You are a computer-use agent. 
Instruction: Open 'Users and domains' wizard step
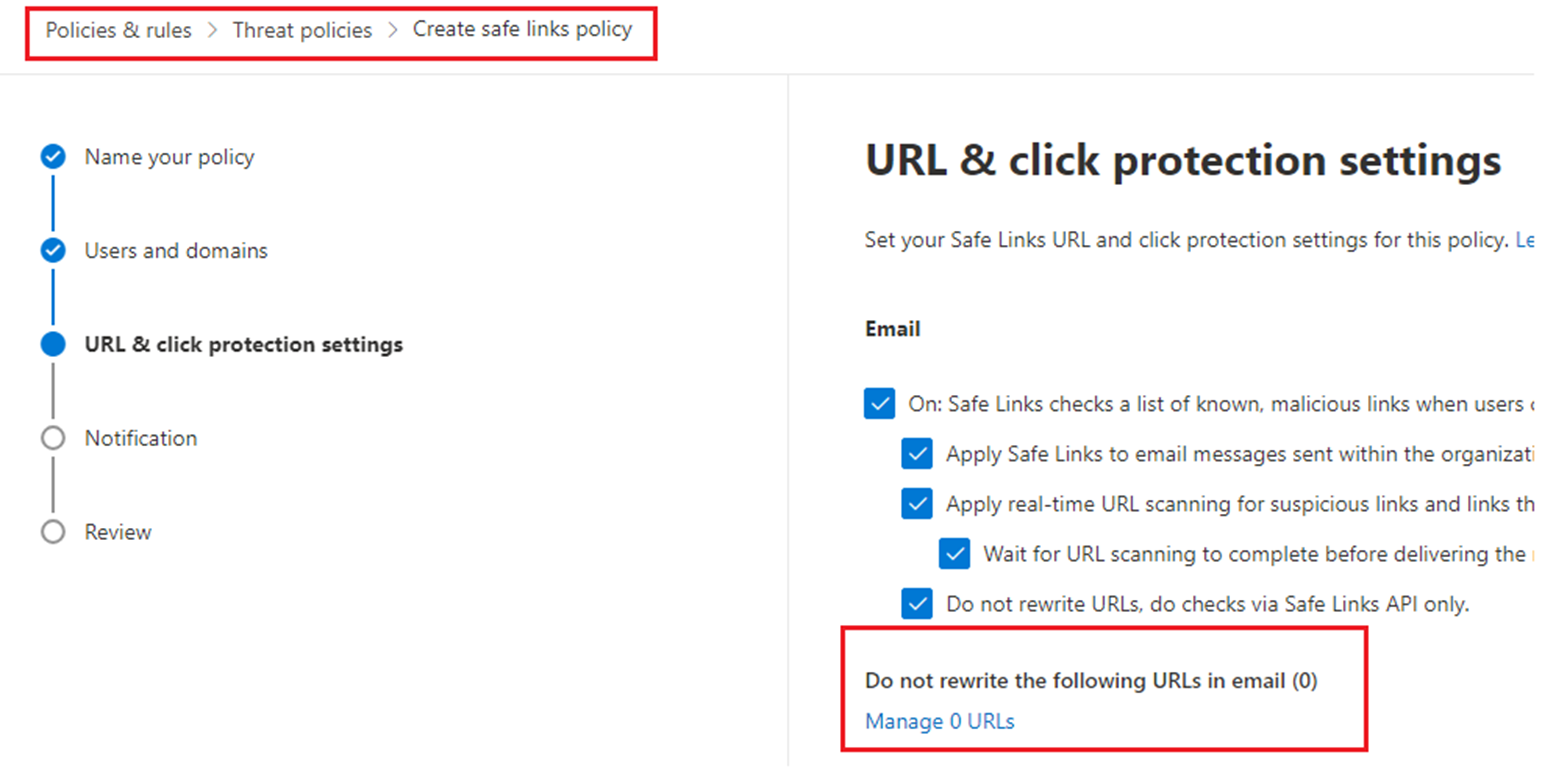click(x=176, y=251)
